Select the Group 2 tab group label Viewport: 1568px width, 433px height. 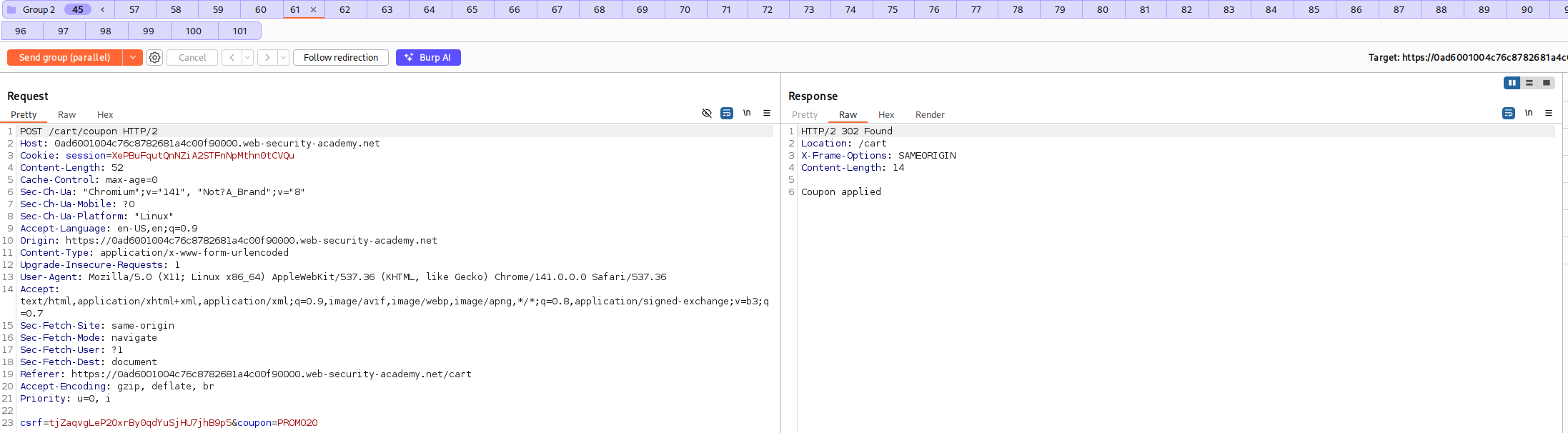pos(39,9)
